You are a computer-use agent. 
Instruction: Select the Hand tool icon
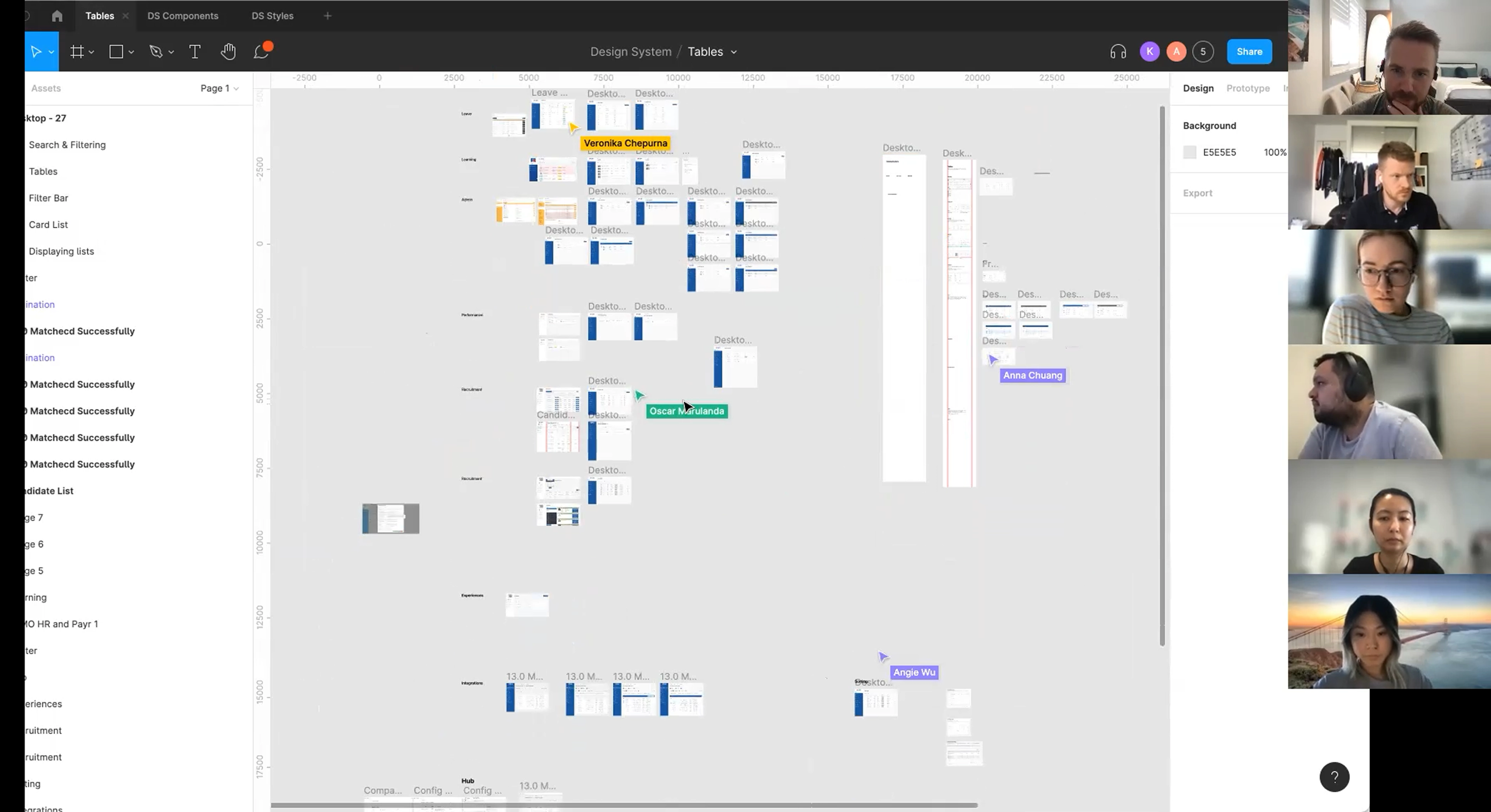pyautogui.click(x=228, y=52)
